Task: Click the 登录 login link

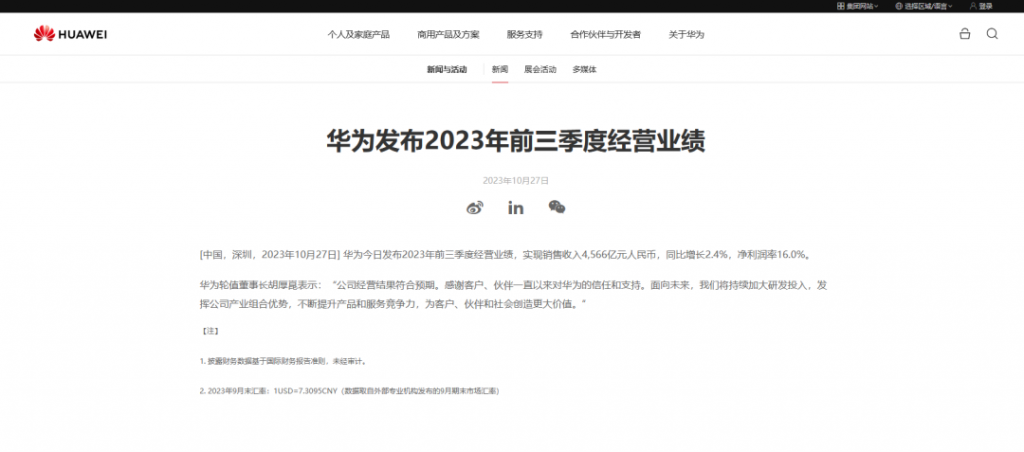Action: (985, 6)
